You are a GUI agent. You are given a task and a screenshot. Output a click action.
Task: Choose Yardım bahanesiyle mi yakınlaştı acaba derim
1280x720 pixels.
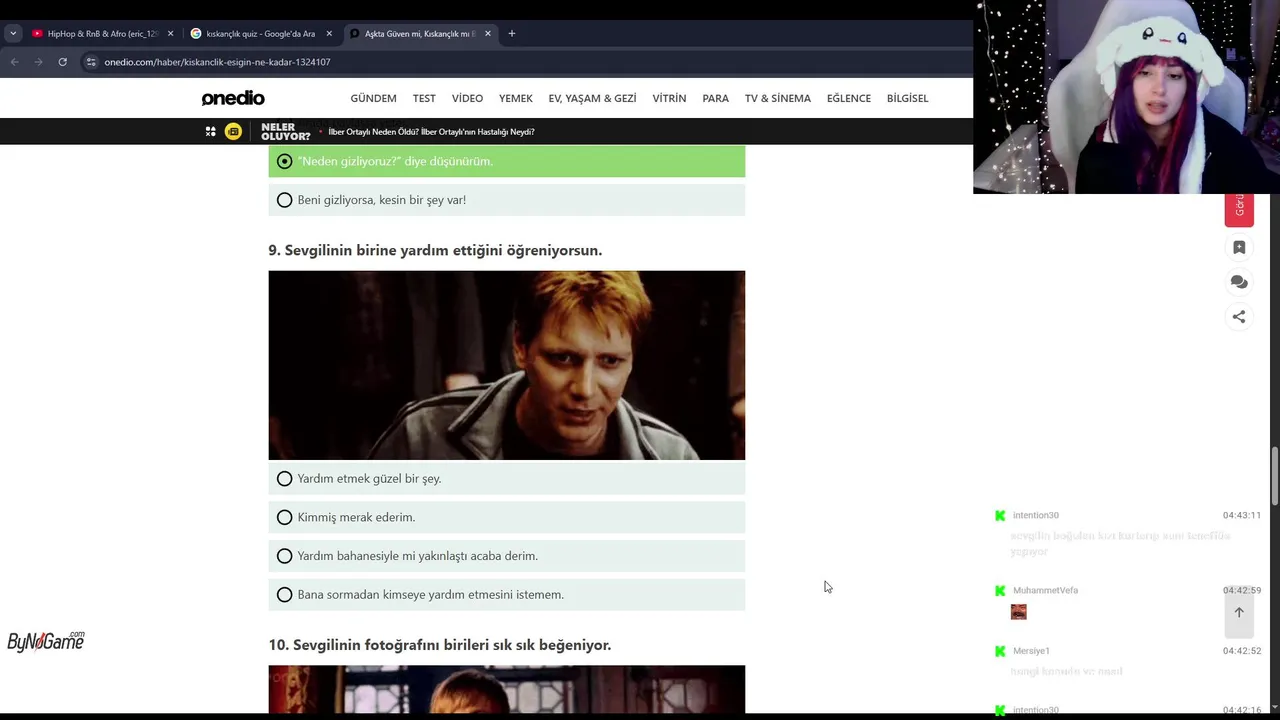(506, 556)
